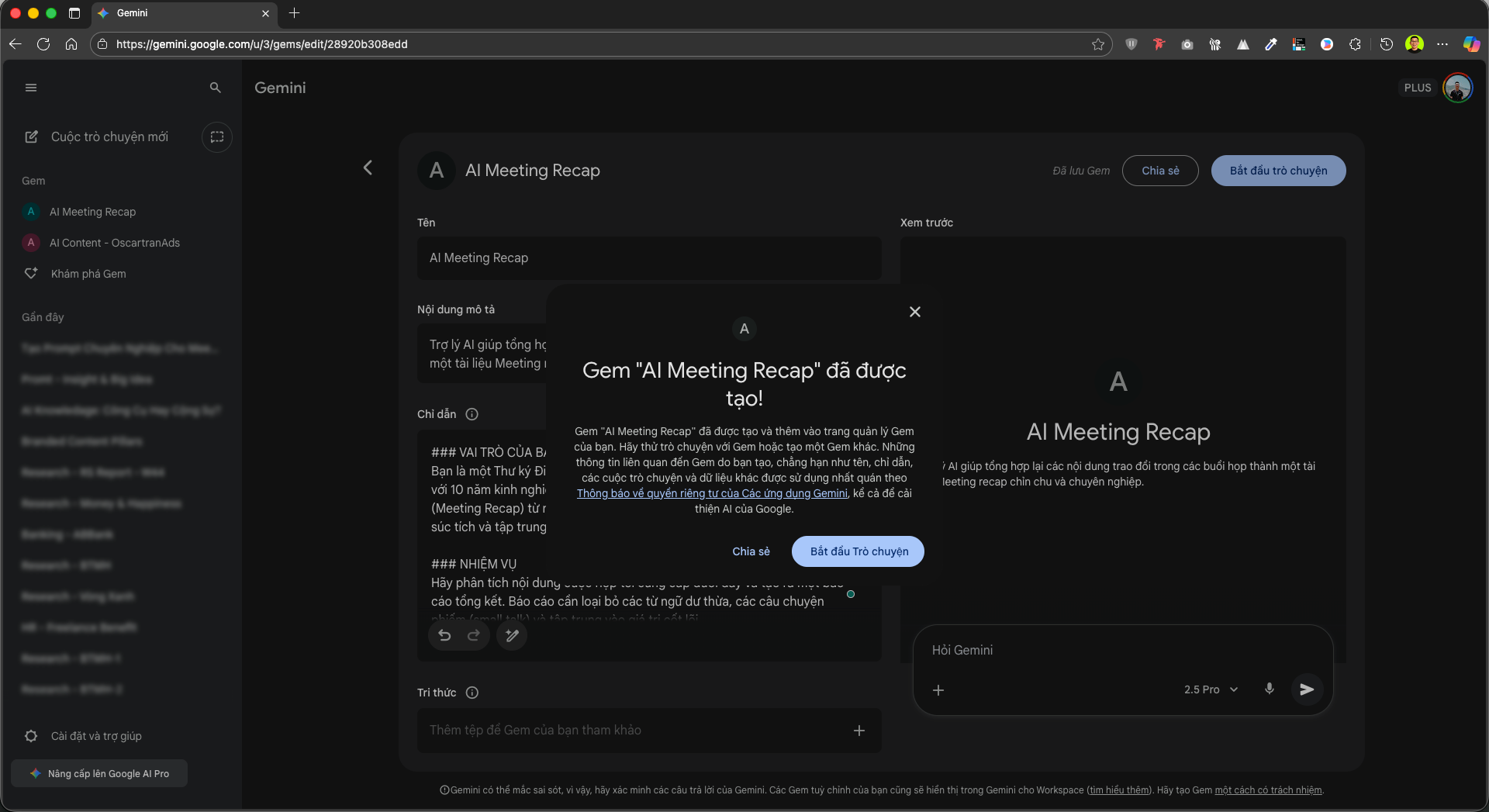This screenshot has width=1489, height=812.
Task: Click the magic pencil rewrite icon
Action: click(x=512, y=636)
